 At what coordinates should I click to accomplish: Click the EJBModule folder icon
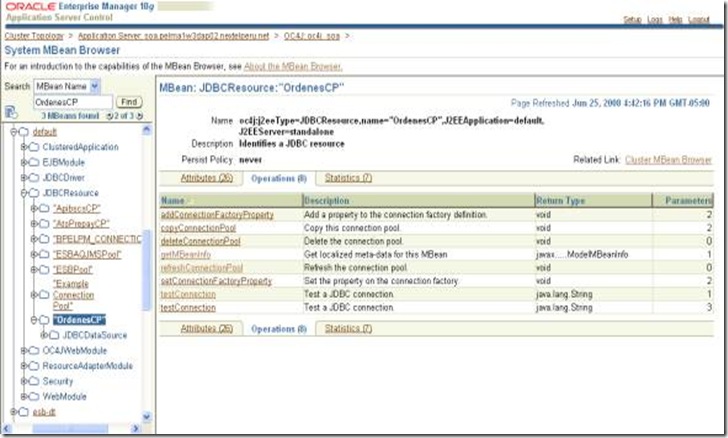[34, 163]
